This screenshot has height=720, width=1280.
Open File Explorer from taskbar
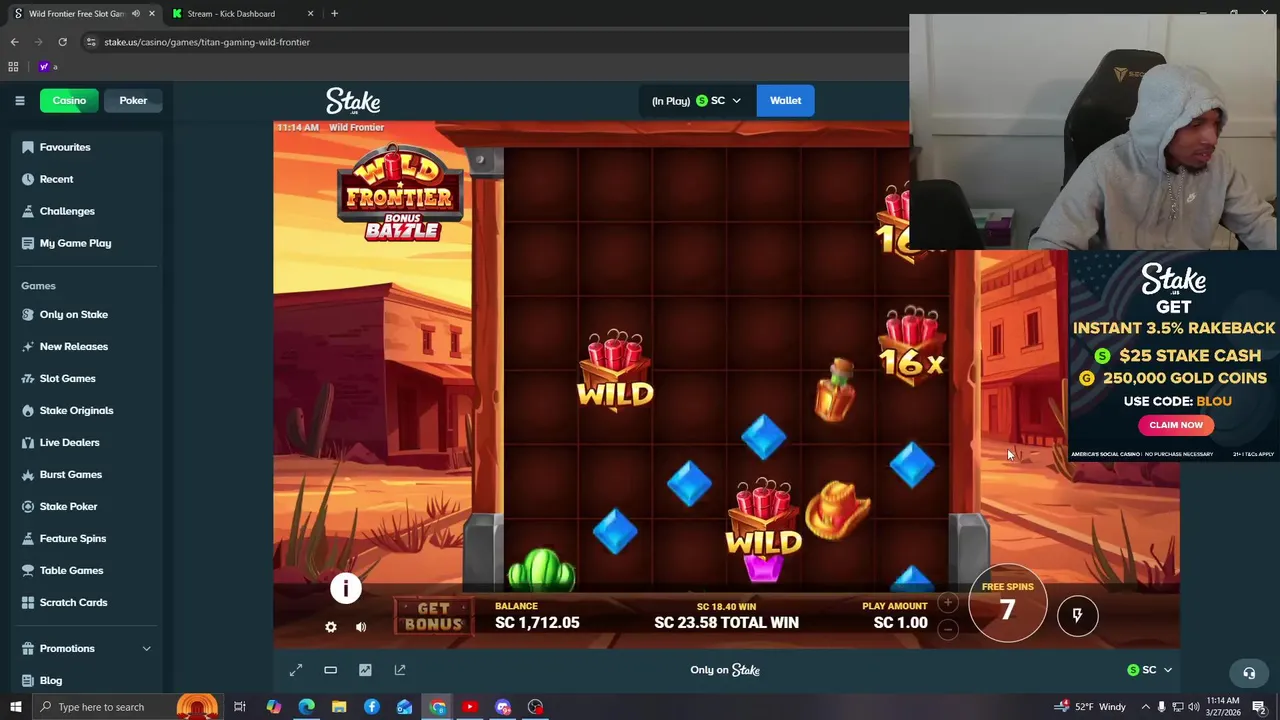pos(339,707)
